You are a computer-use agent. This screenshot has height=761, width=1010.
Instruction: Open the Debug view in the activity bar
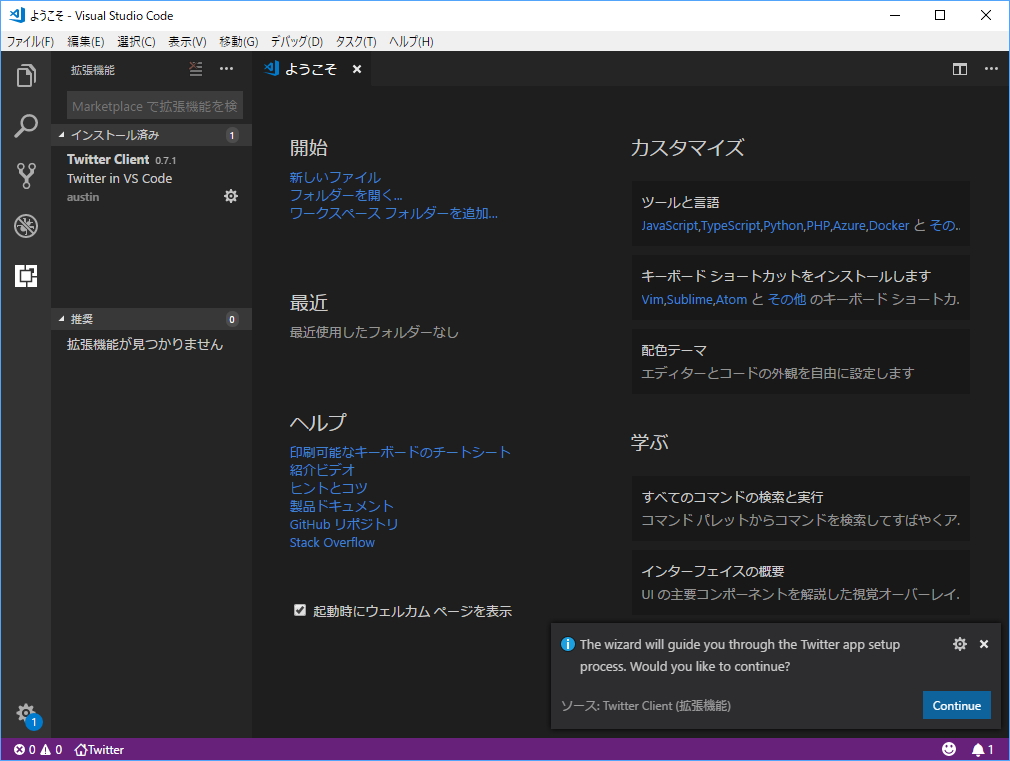[26, 226]
